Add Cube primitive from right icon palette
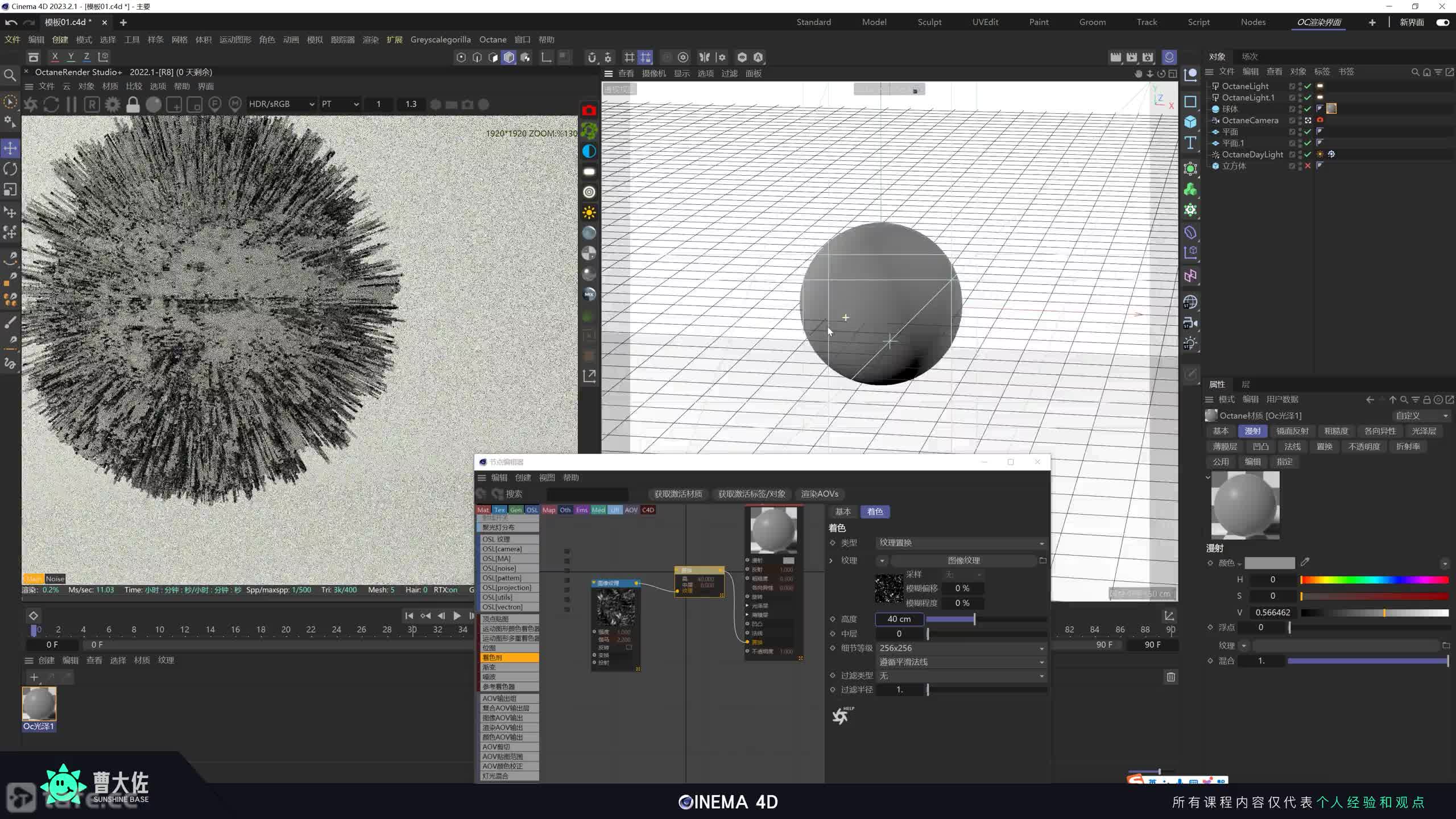Image resolution: width=1456 pixels, height=819 pixels. 1190,122
